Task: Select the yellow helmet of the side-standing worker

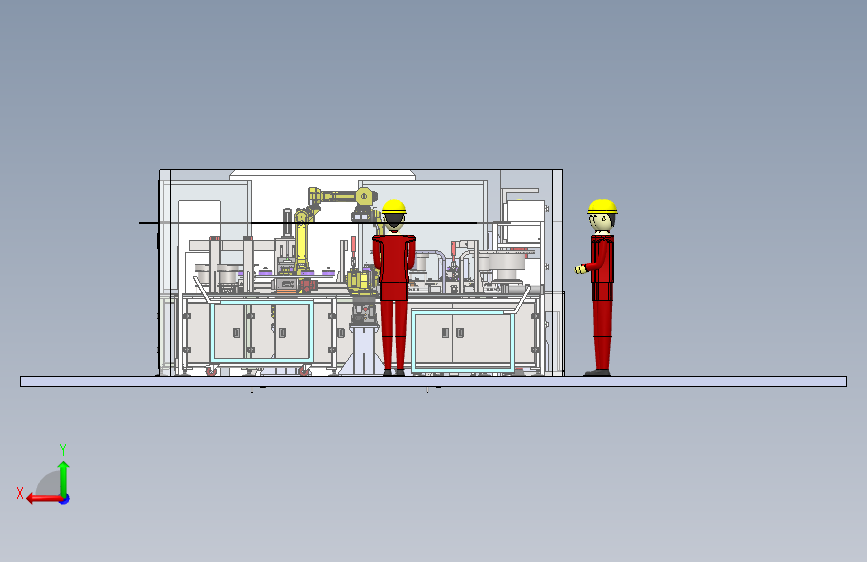Action: point(602,206)
